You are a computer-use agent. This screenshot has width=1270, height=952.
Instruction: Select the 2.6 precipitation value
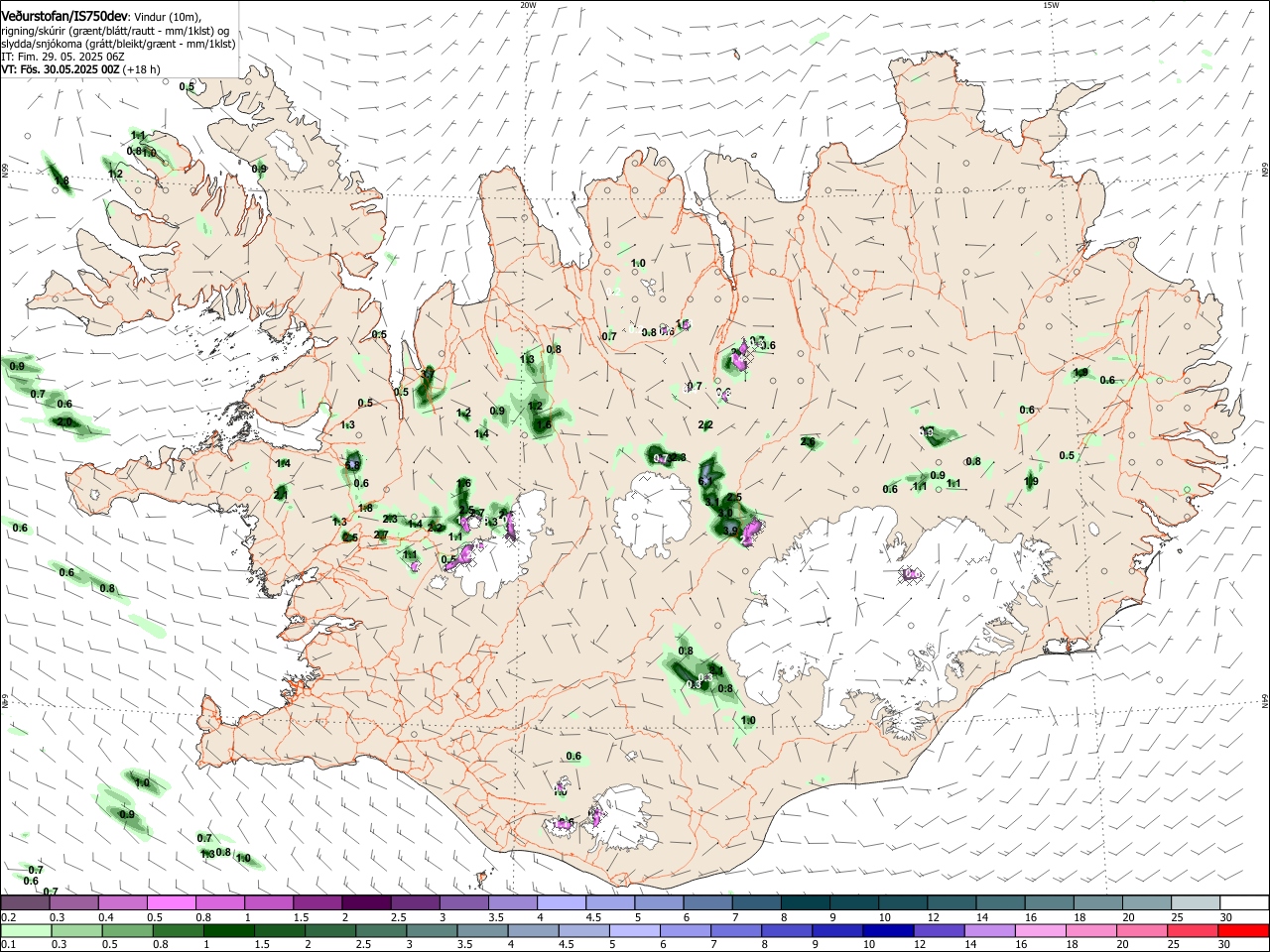click(x=808, y=441)
